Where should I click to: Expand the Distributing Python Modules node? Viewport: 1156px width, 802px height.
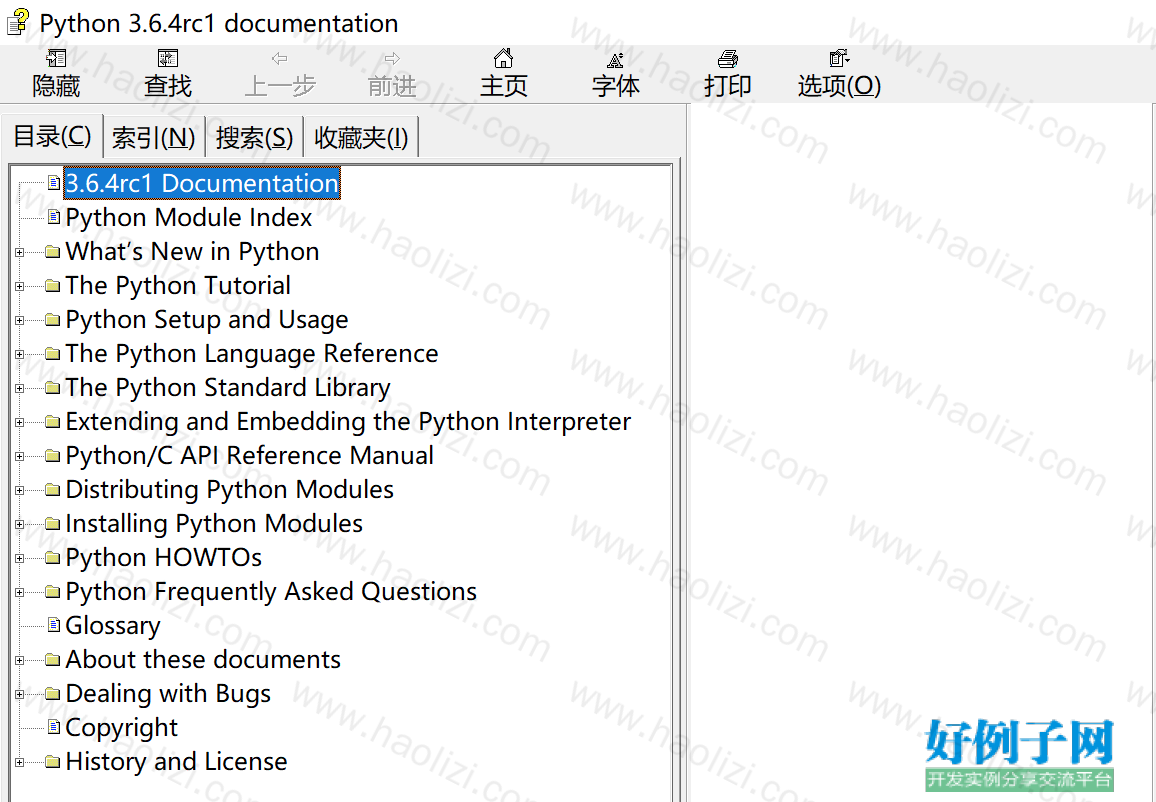coord(19,490)
